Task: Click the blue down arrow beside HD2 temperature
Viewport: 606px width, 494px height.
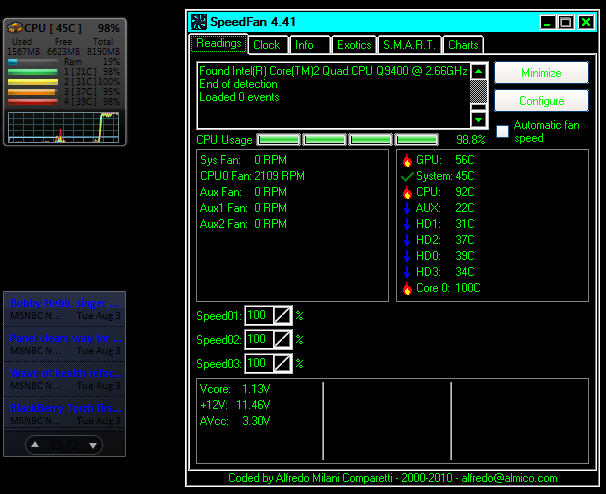Action: [407, 240]
